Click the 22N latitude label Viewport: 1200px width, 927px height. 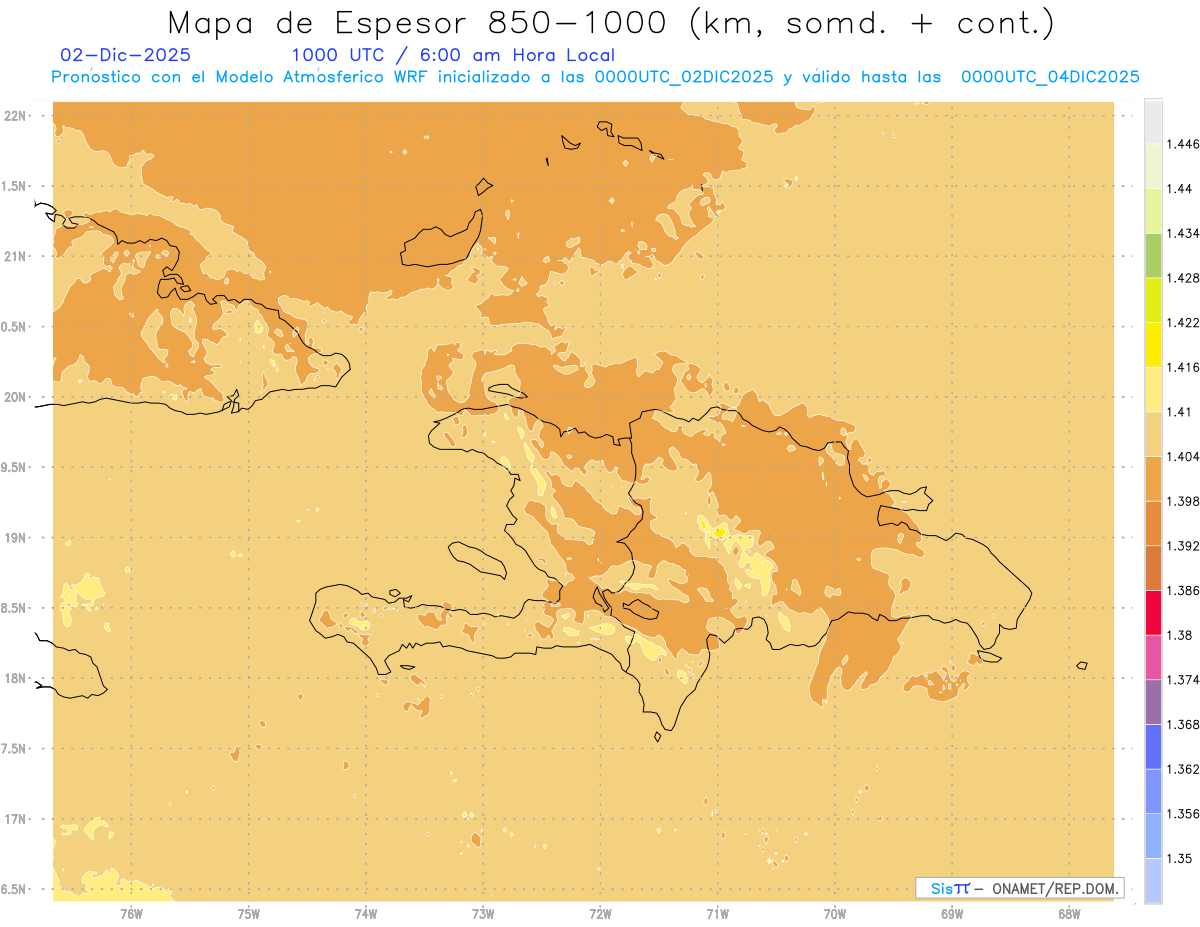(15, 116)
